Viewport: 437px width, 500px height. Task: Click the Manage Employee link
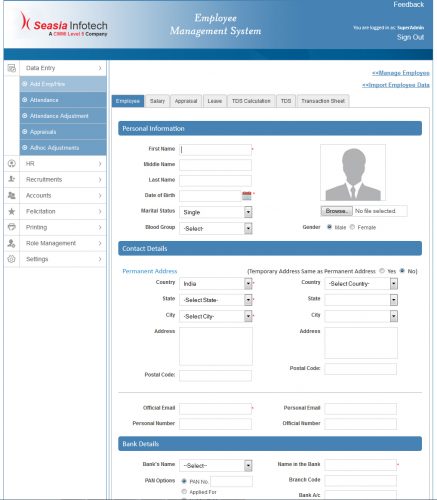click(x=401, y=73)
